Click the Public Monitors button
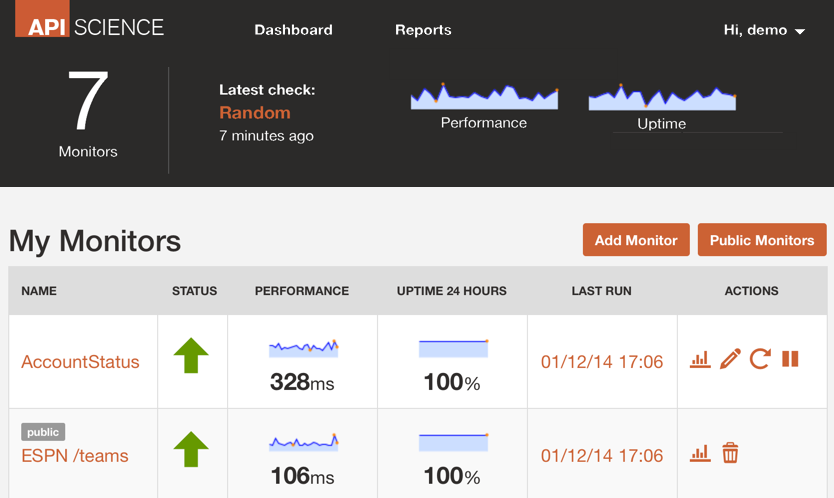834x498 pixels. pos(762,240)
